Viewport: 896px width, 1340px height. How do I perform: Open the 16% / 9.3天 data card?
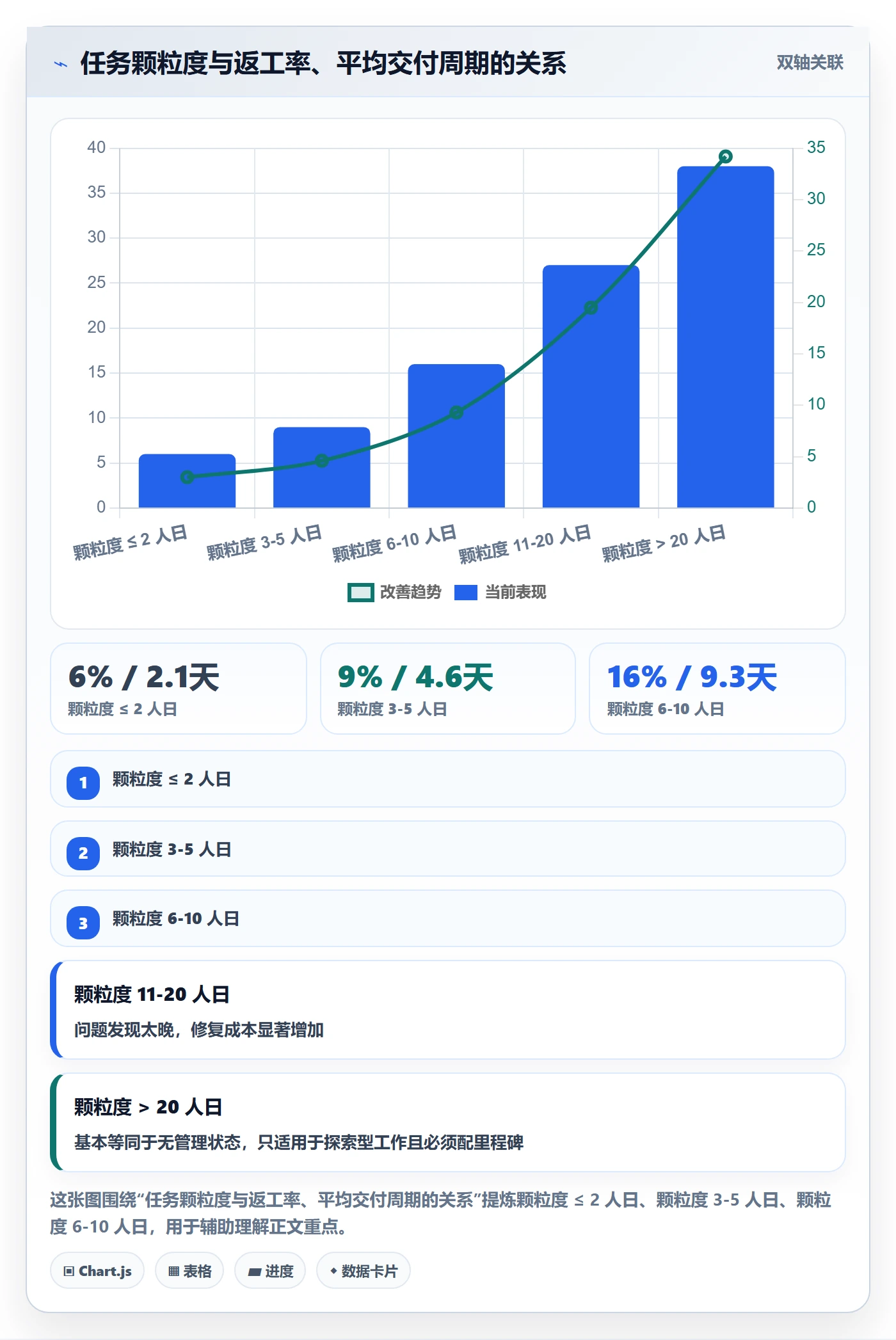(x=717, y=689)
